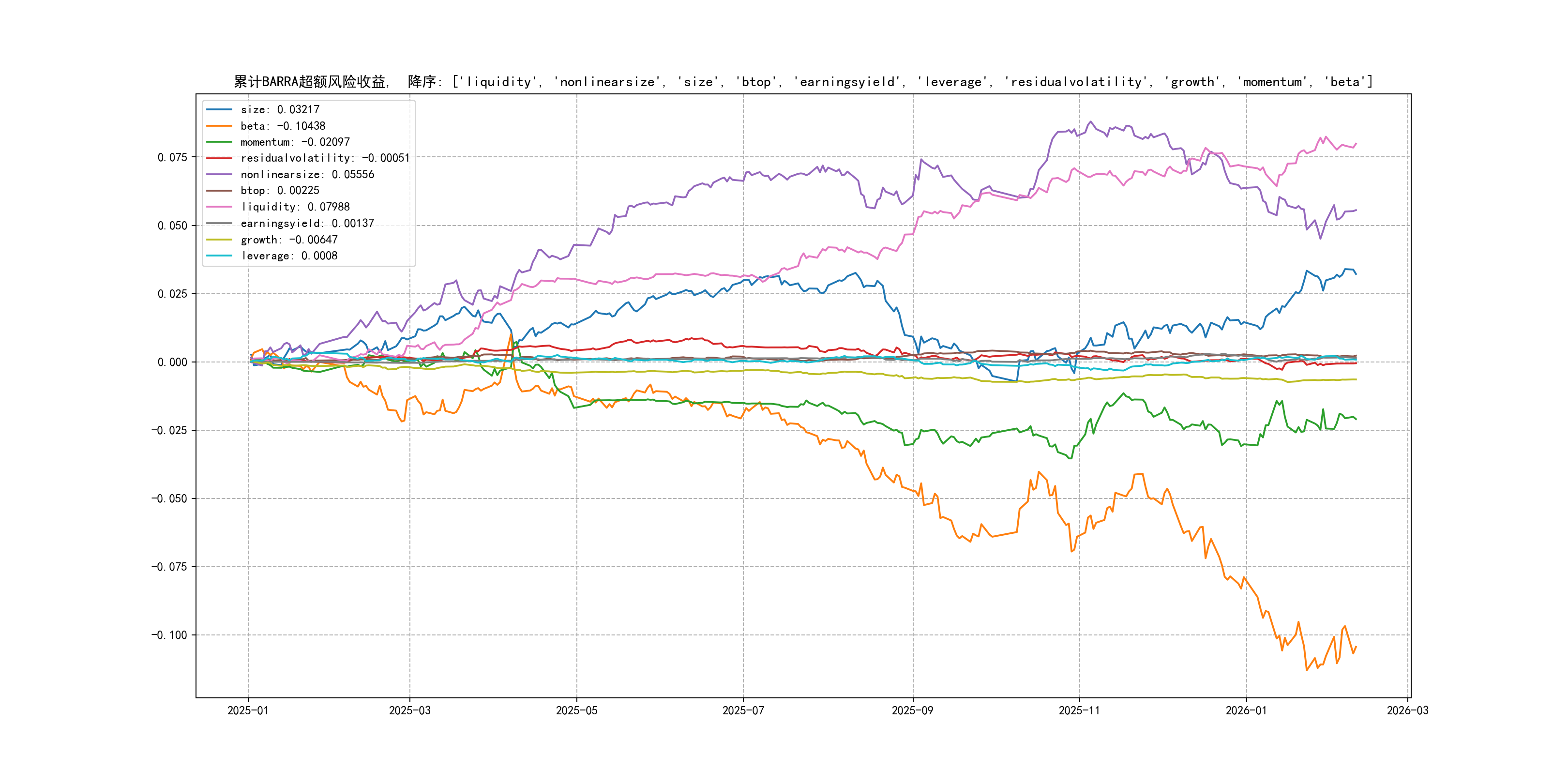Image resolution: width=1568 pixels, height=784 pixels.
Task: Click the 'btop: 0.00225' legend entry
Action: 279,191
